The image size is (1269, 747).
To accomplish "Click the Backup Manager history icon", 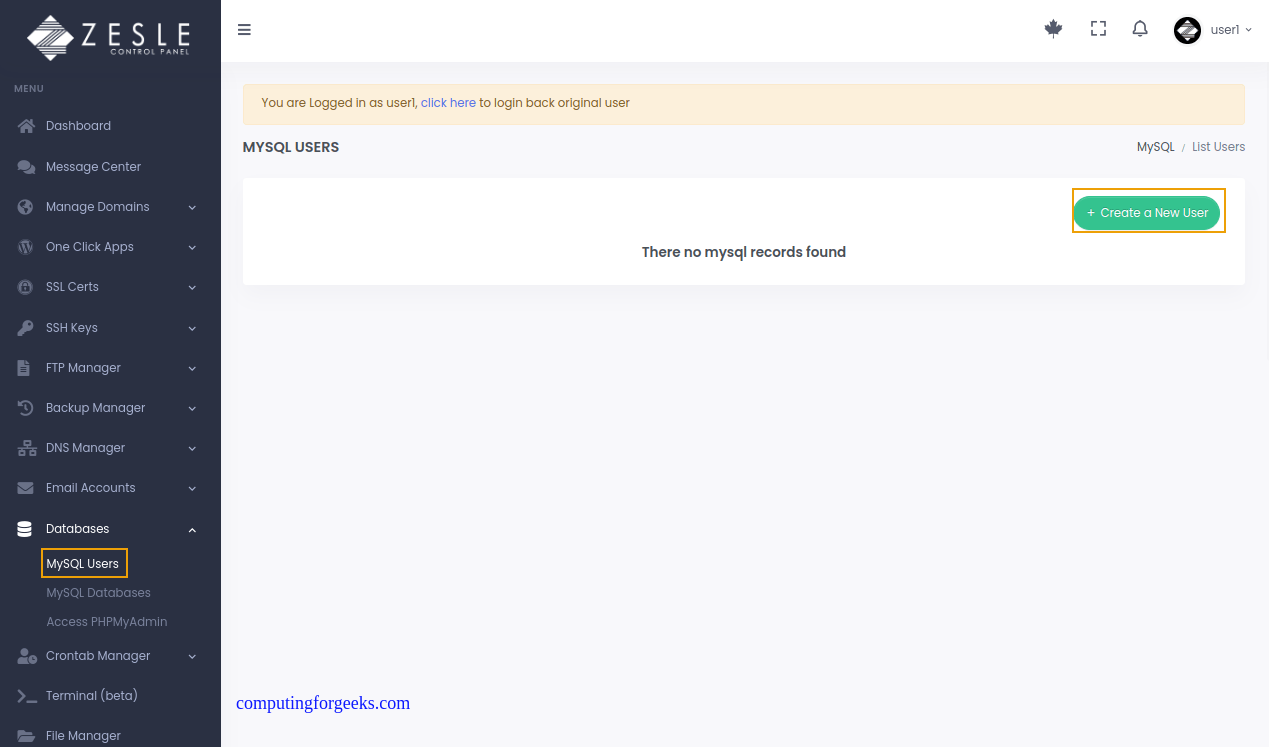I will pyautogui.click(x=26, y=408).
